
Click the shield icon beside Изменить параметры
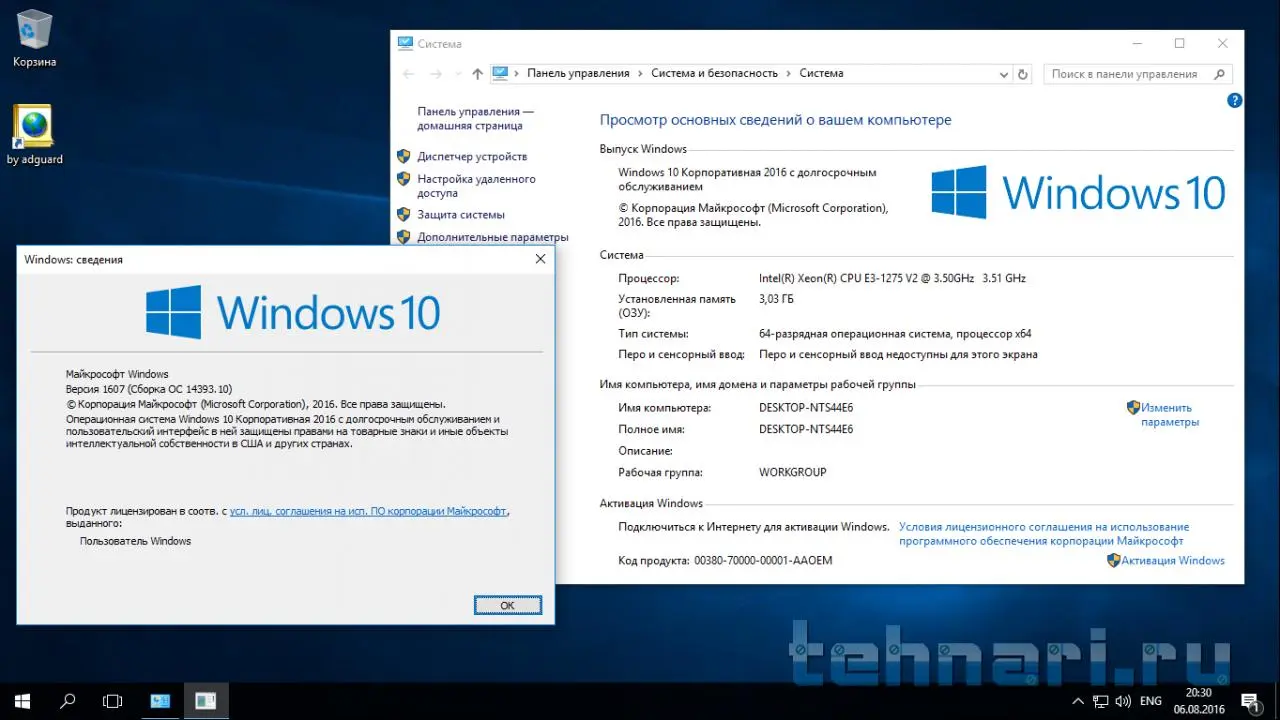pos(1133,407)
